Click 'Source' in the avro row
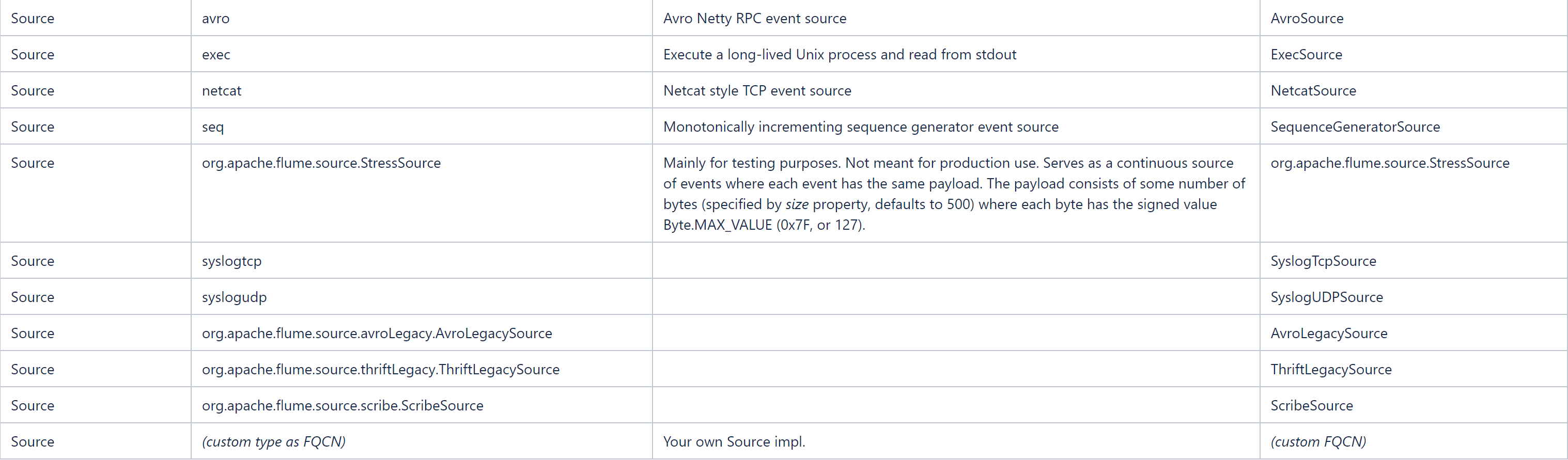 (33, 18)
